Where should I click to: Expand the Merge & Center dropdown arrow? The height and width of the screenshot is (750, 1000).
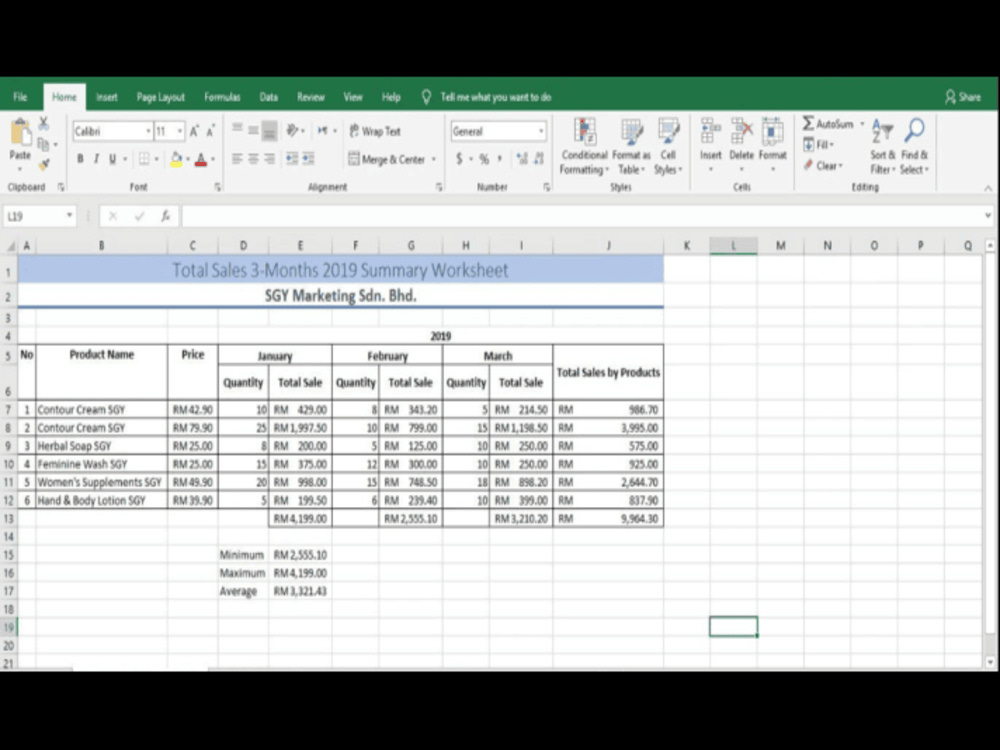coord(434,159)
